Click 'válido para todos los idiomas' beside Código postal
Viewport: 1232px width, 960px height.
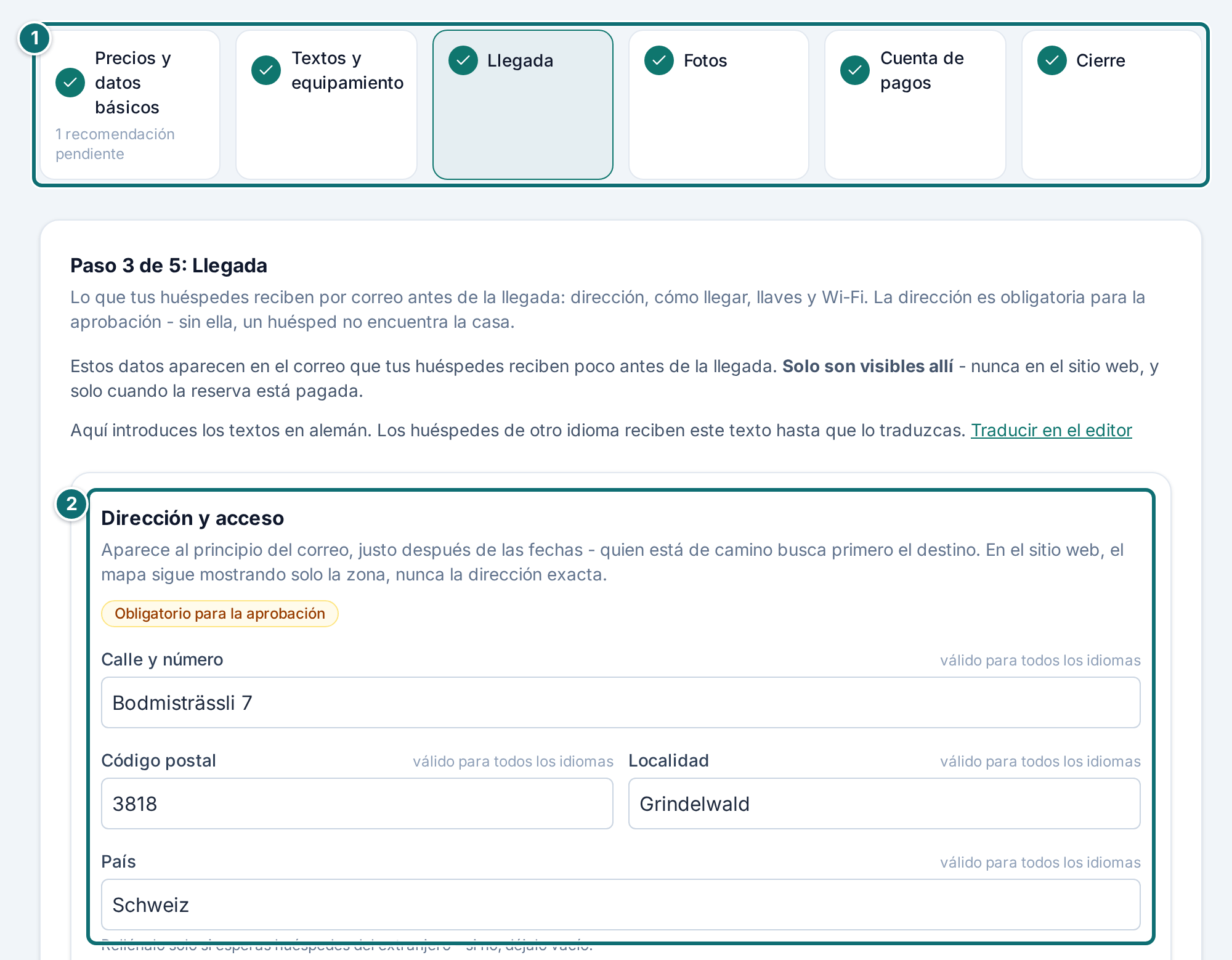click(x=513, y=762)
